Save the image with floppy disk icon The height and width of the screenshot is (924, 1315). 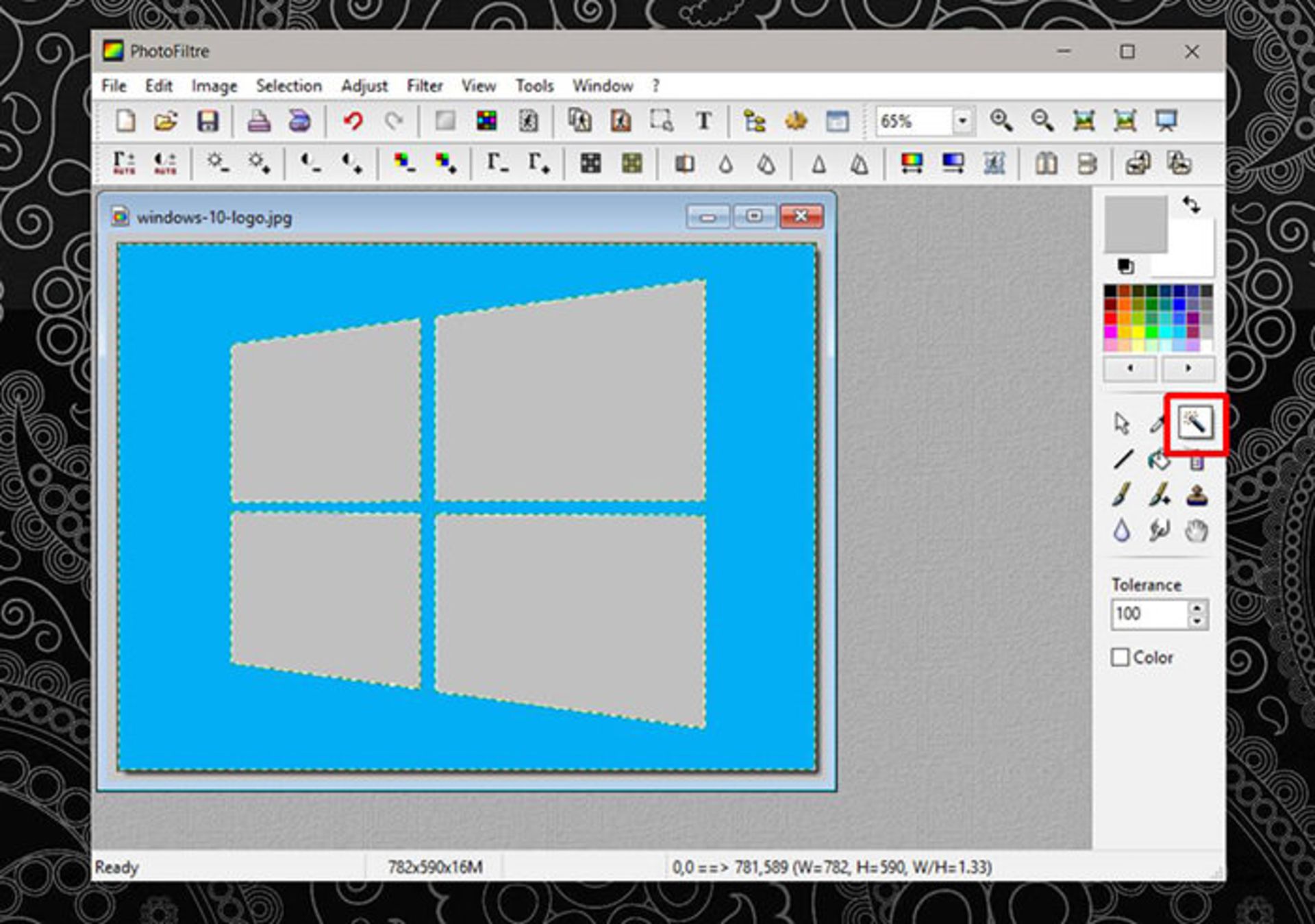point(208,121)
